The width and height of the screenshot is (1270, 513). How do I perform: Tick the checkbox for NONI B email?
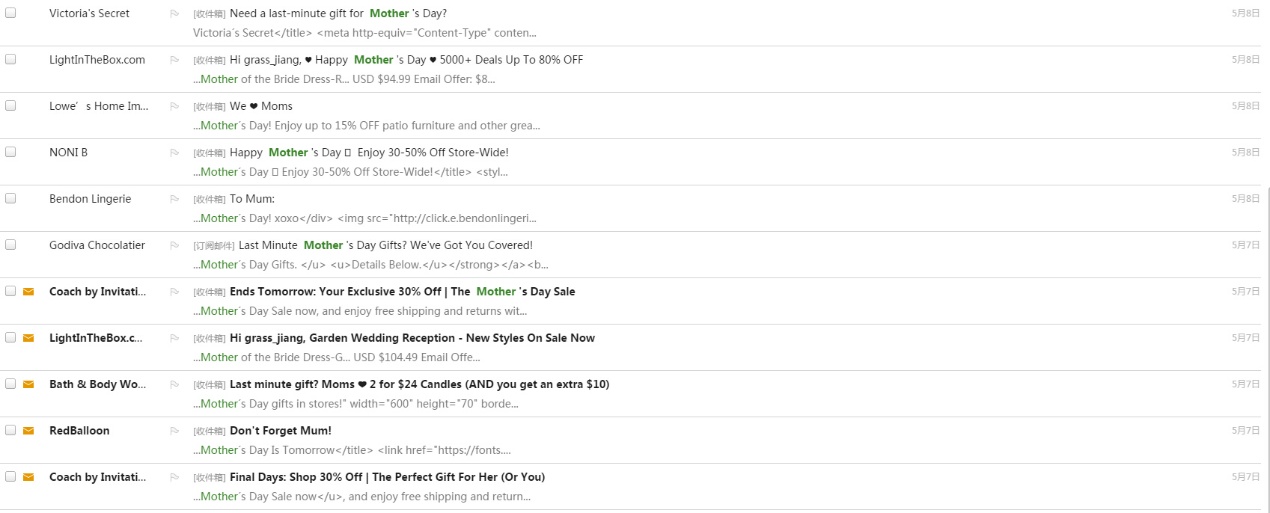(x=11, y=152)
